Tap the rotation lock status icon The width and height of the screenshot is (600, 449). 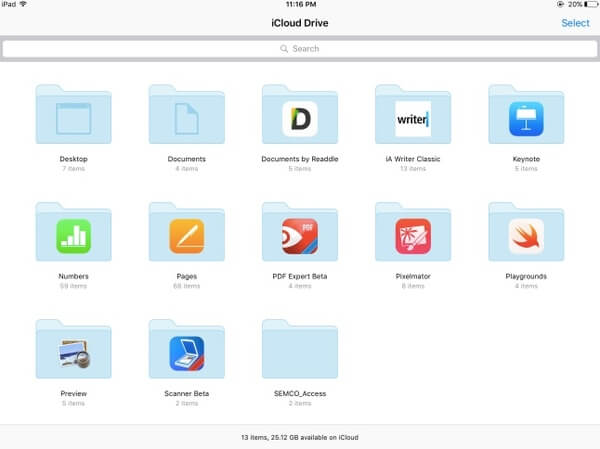pos(560,4)
